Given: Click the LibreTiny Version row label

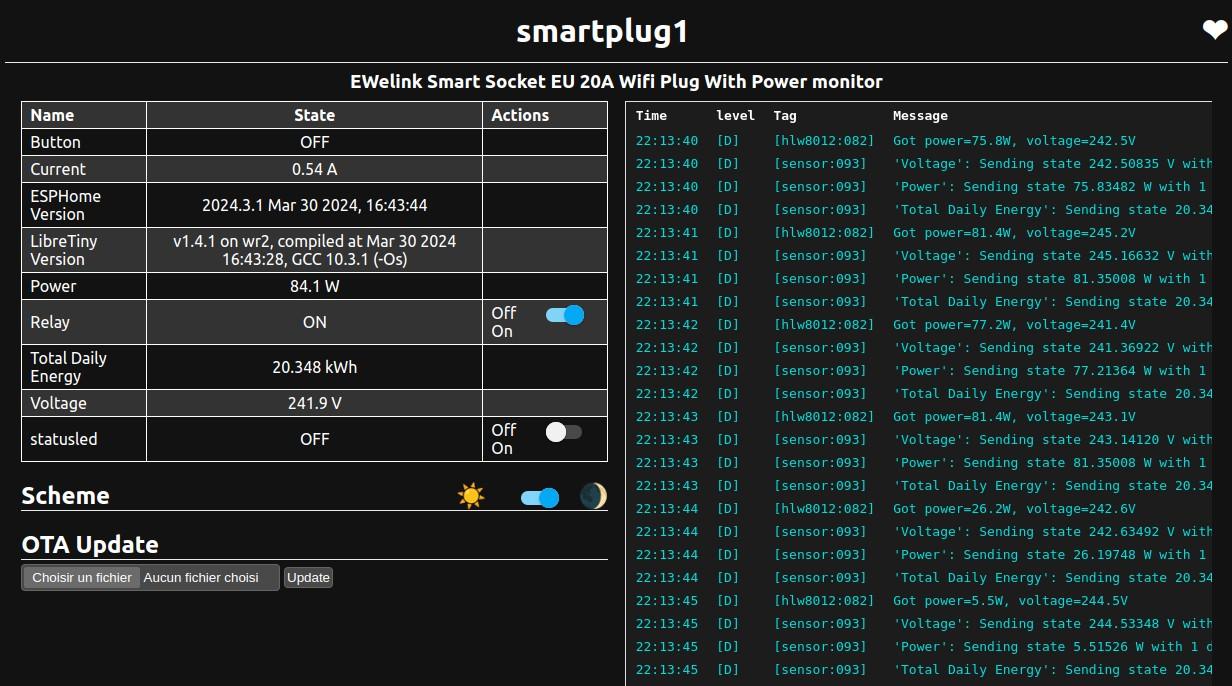Looking at the screenshot, I should tap(65, 250).
